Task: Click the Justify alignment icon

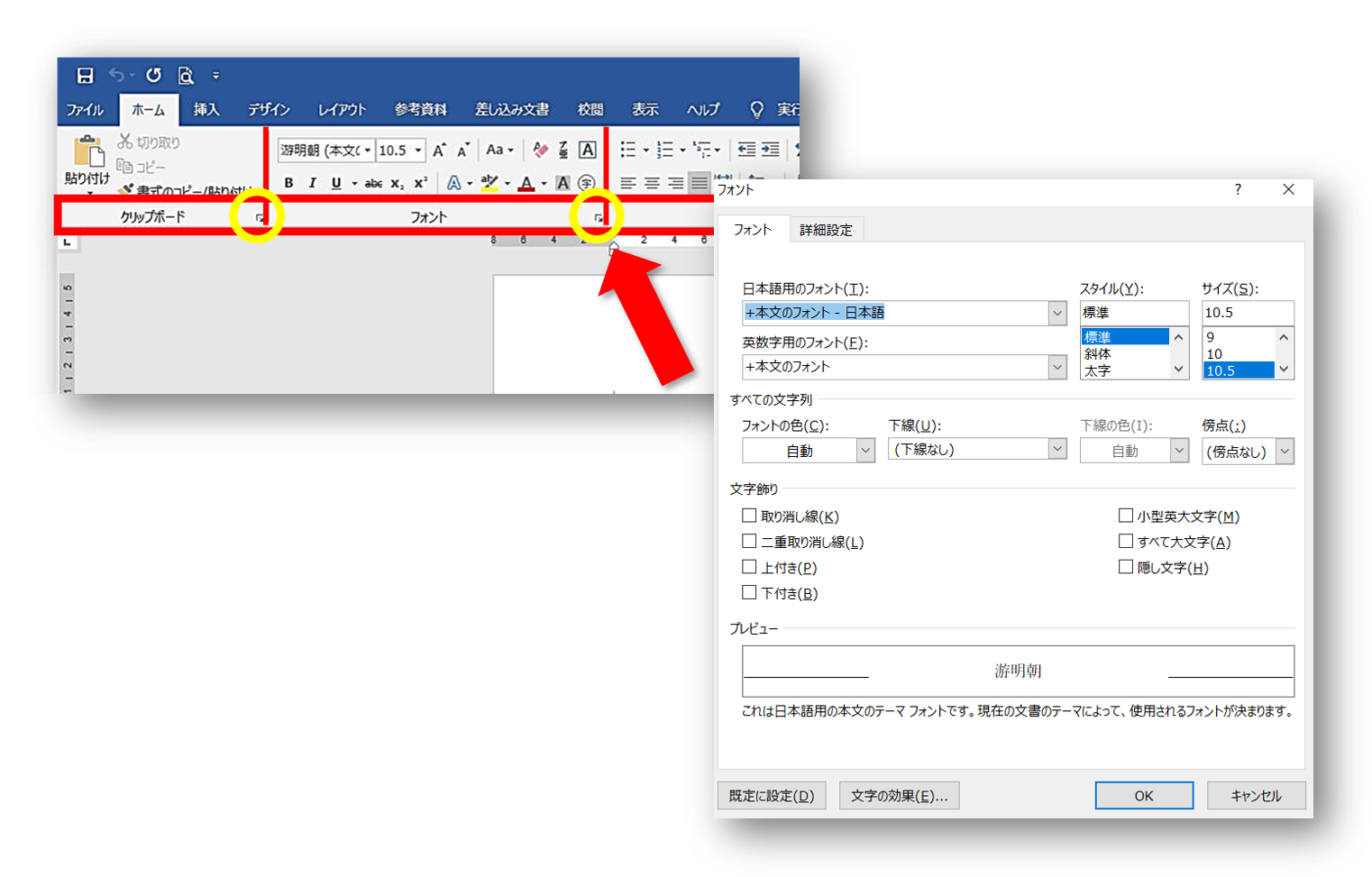Action: tap(699, 183)
